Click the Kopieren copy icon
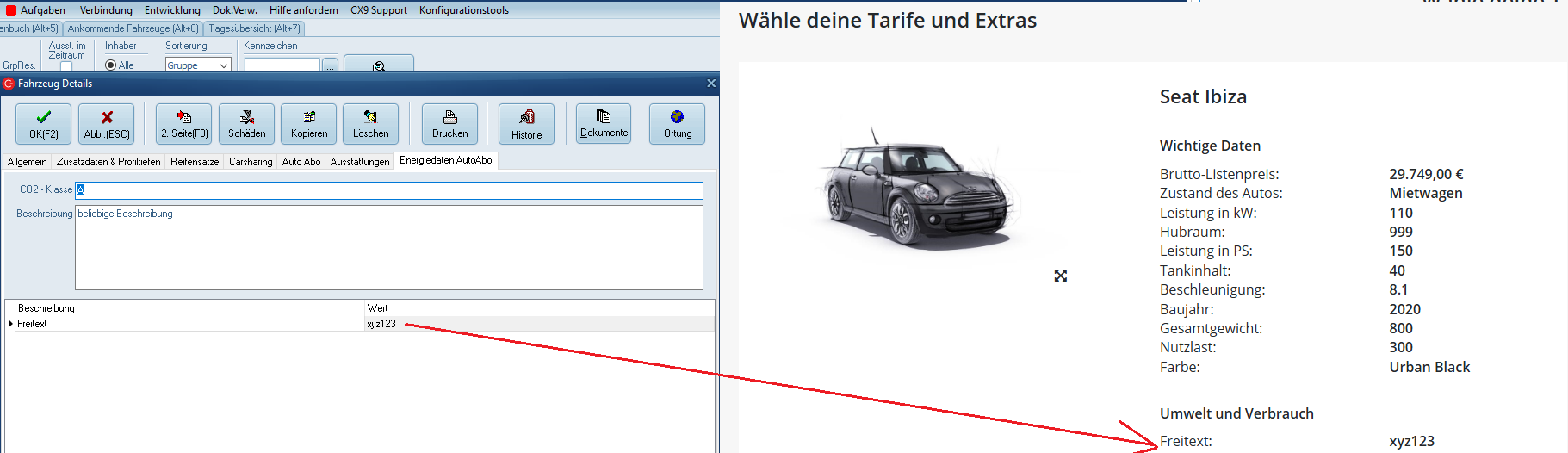1568x453 pixels. click(309, 124)
